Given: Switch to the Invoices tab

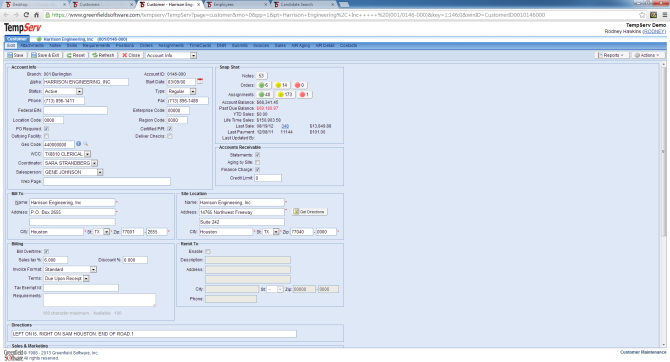Looking at the screenshot, I should [261, 45].
